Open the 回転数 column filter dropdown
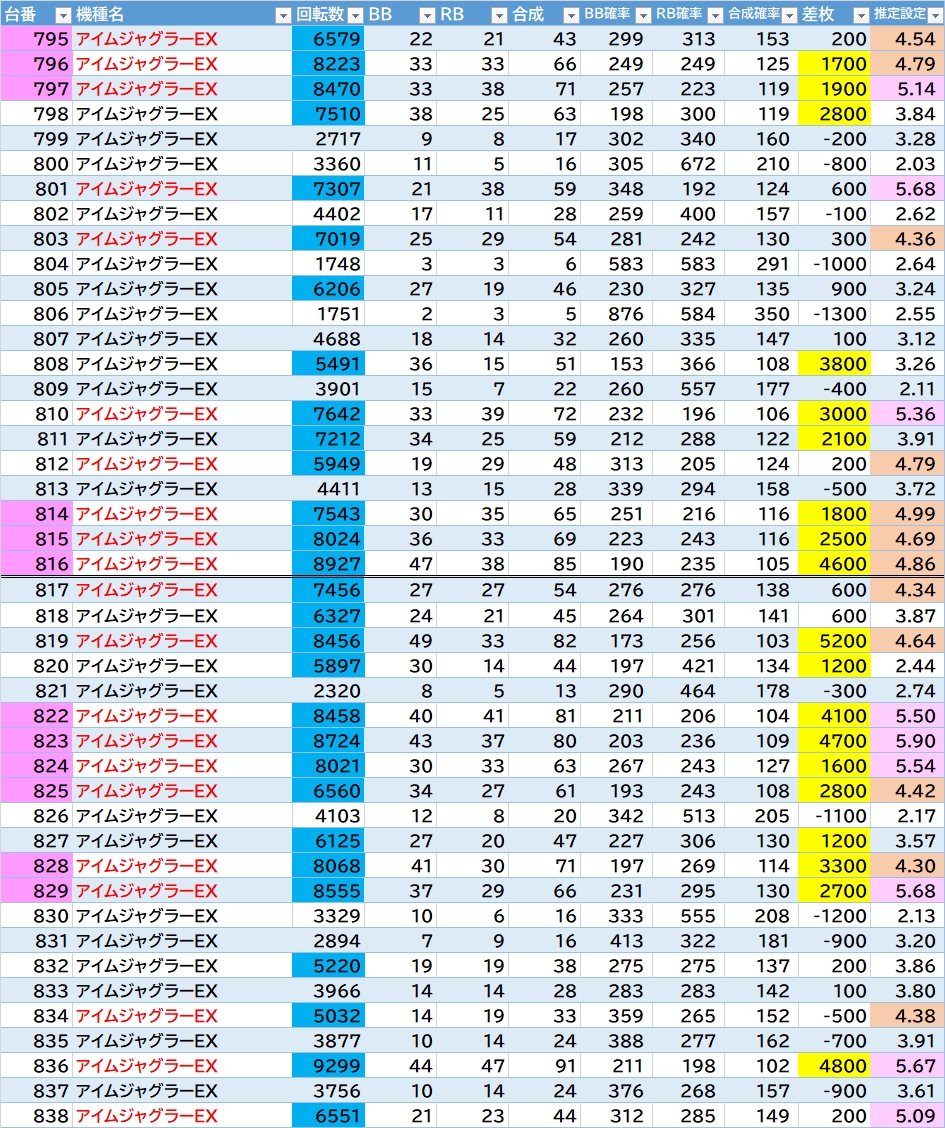945x1128 pixels. coord(355,14)
